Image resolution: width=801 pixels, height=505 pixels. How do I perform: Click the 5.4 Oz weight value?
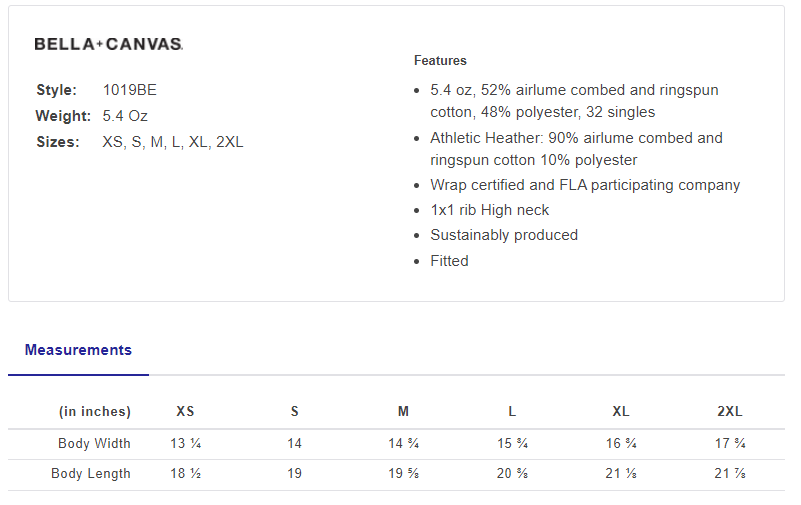click(125, 116)
